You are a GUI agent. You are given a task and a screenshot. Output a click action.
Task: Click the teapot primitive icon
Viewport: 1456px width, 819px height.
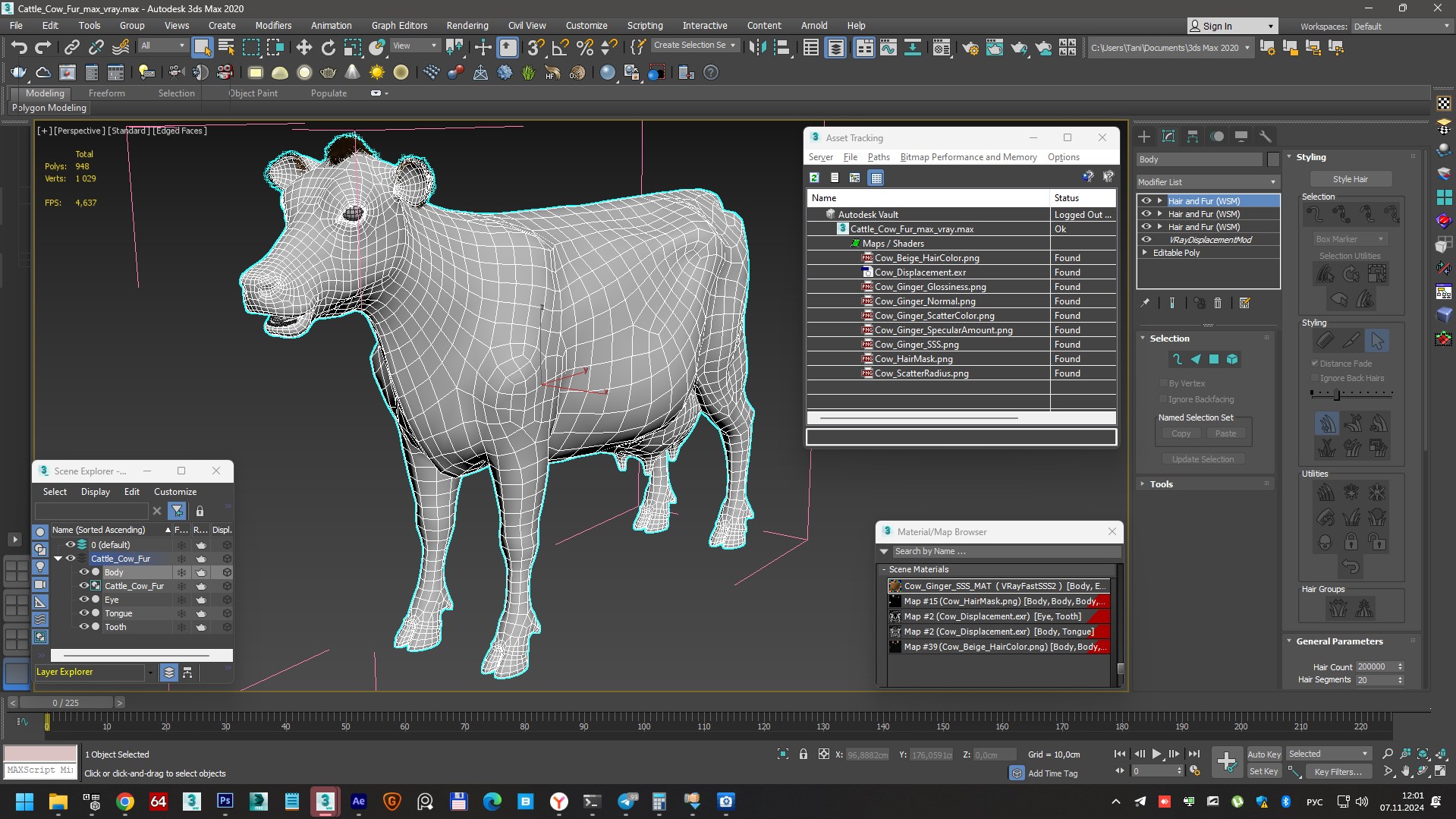328,73
